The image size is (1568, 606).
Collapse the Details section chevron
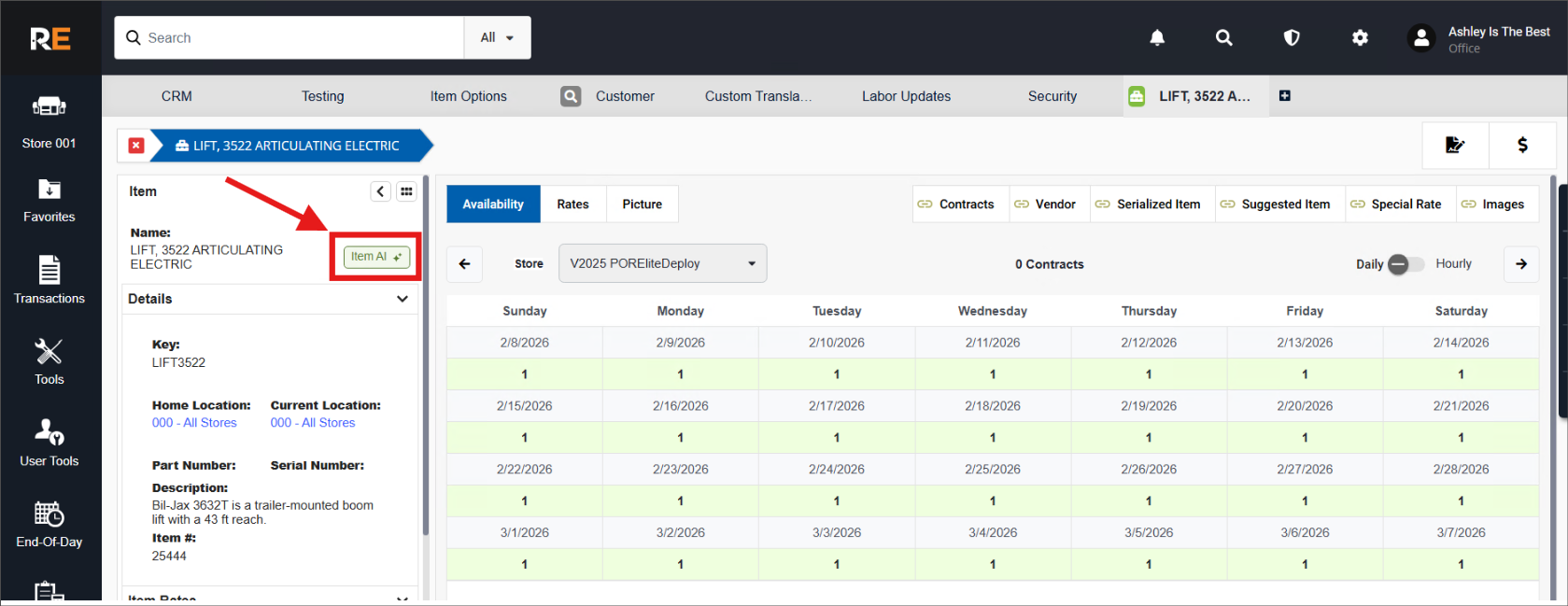coord(403,299)
